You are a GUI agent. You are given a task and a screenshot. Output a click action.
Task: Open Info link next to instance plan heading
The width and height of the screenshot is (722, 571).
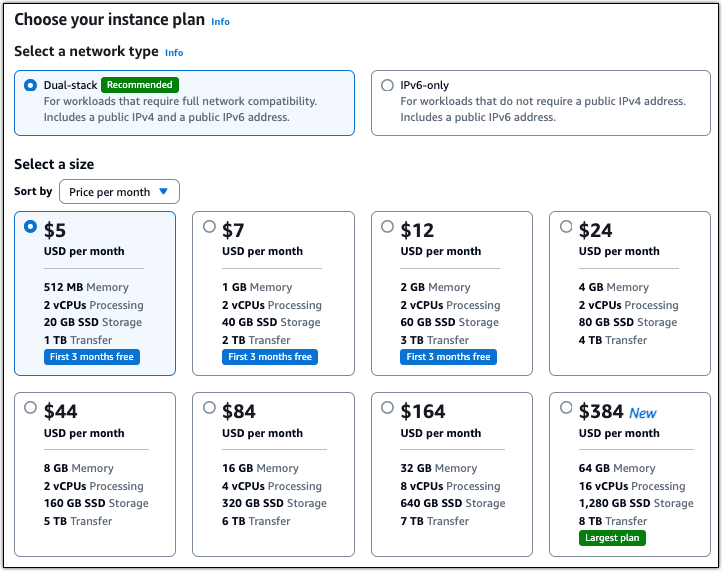220,22
